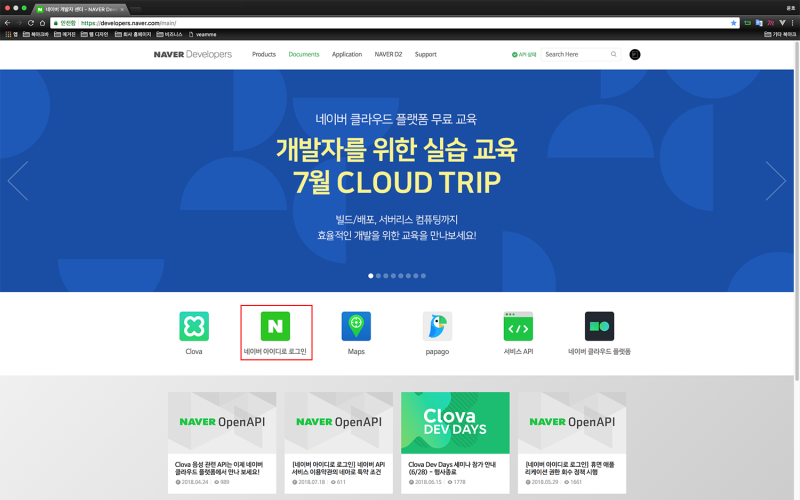Select the first carousel indicator dot
Screen dimensions: 800x500
pos(371,276)
